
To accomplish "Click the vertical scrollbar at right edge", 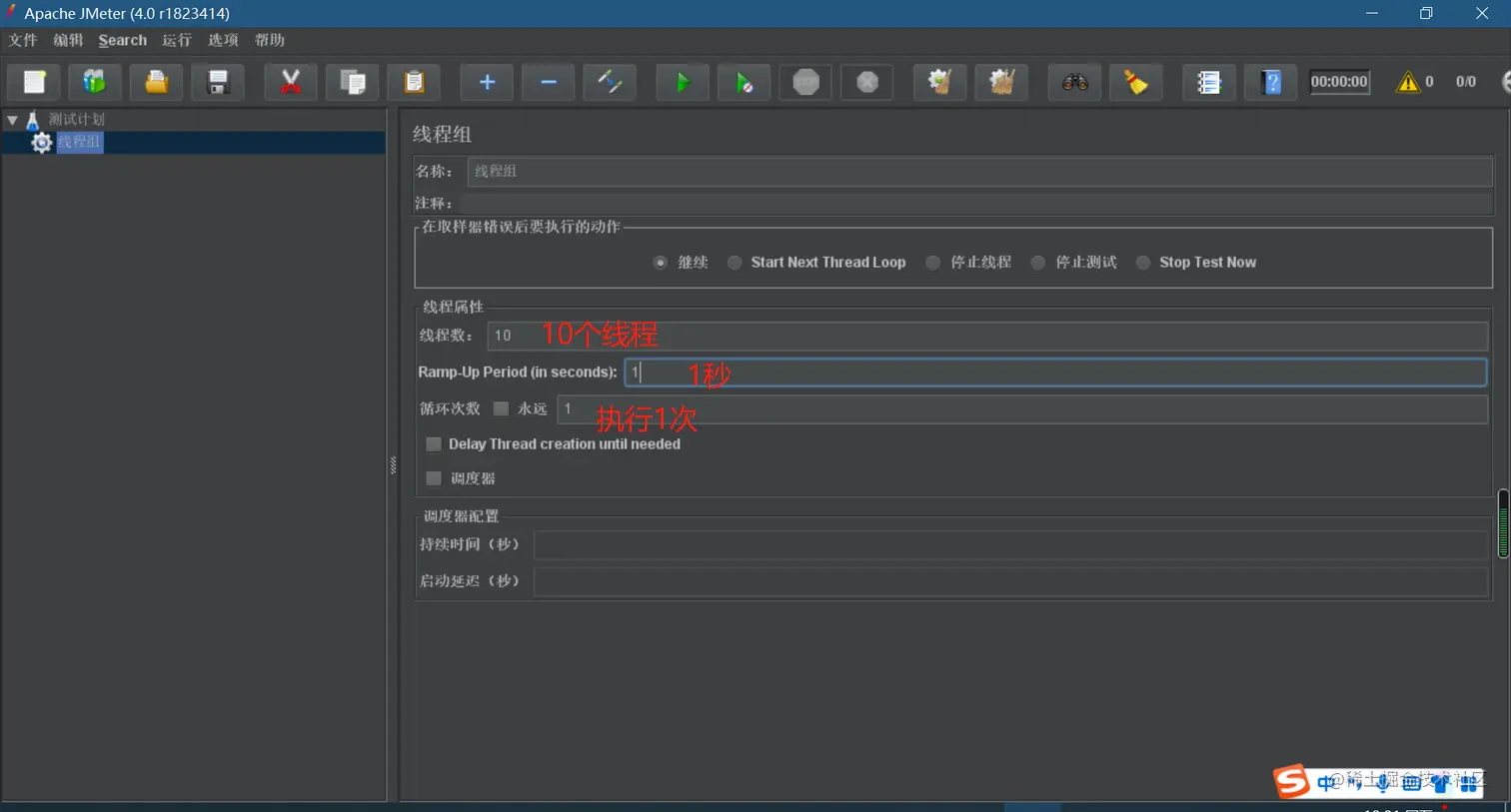I will tap(1503, 523).
